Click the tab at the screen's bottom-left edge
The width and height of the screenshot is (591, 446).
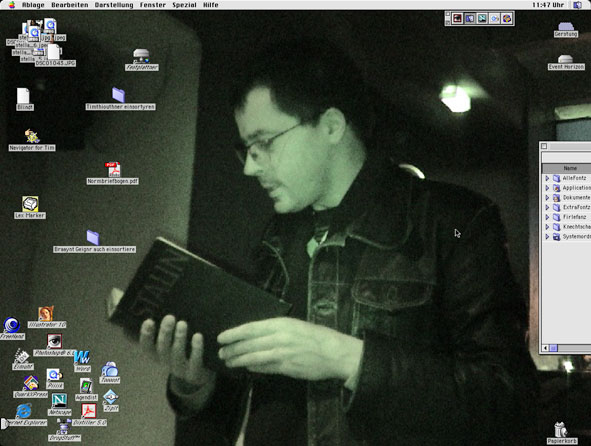[4, 423]
